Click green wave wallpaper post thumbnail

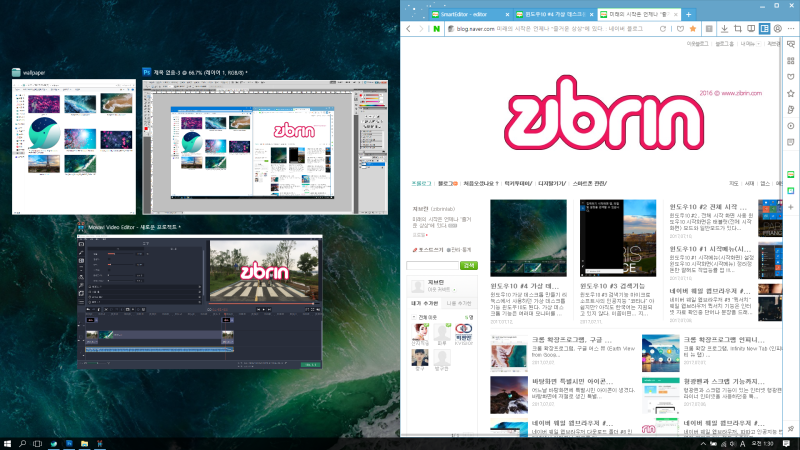pyautogui.click(x=528, y=238)
